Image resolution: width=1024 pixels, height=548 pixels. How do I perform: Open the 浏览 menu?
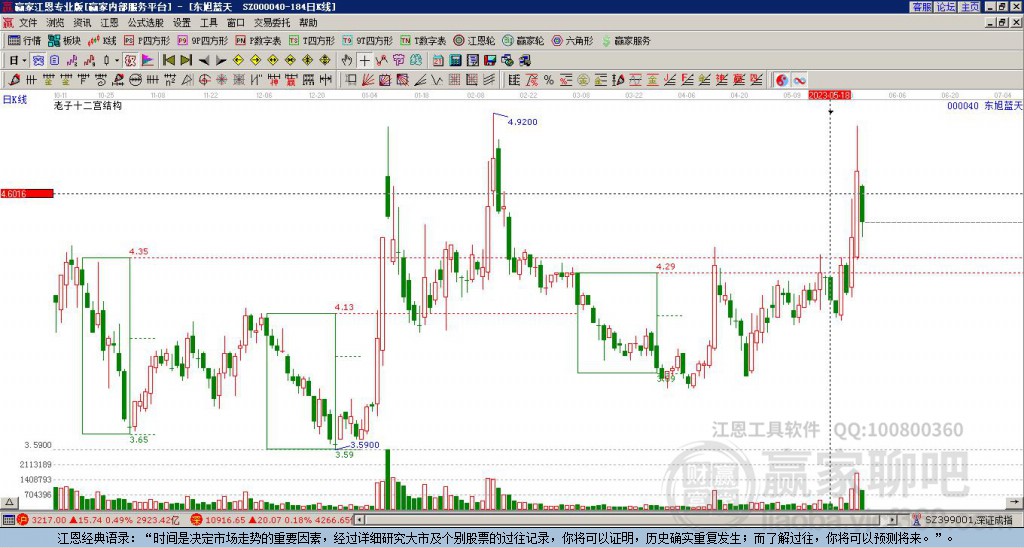click(55, 23)
